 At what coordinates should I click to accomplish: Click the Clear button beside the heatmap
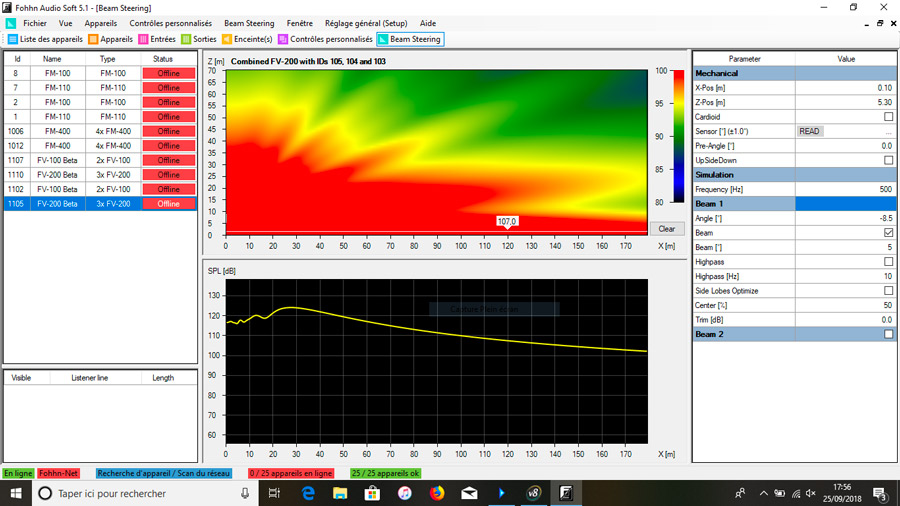(x=666, y=229)
